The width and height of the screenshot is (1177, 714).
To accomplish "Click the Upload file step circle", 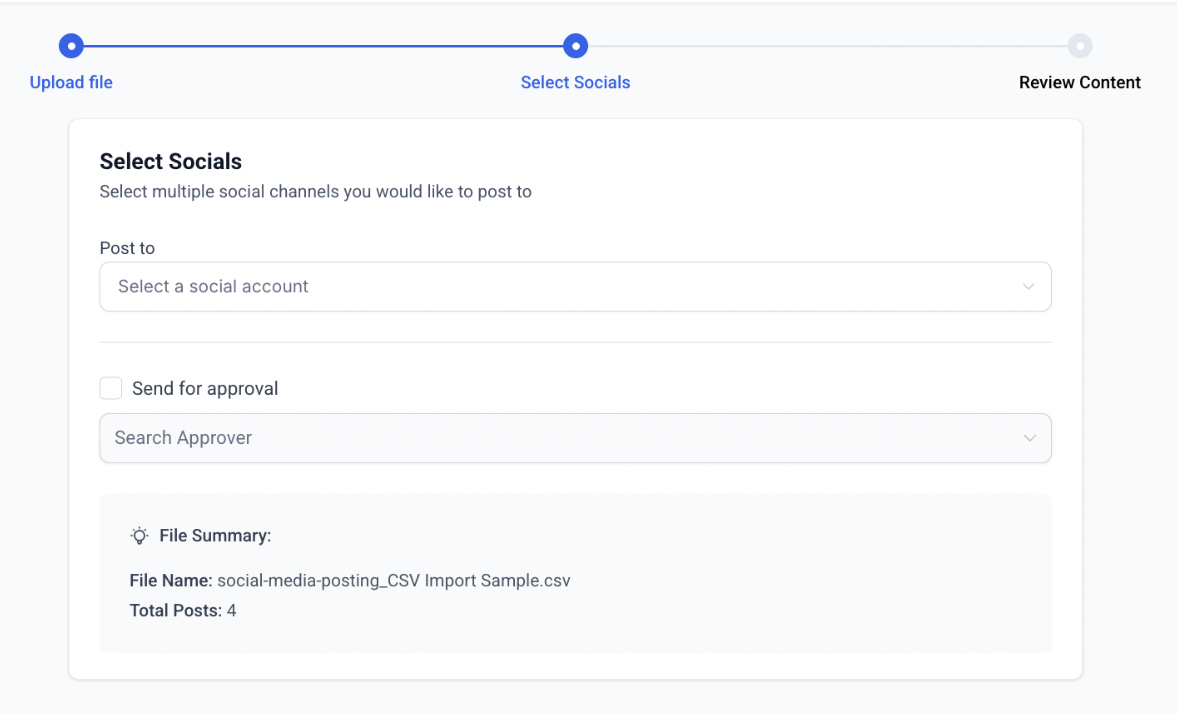I will click(x=71, y=46).
